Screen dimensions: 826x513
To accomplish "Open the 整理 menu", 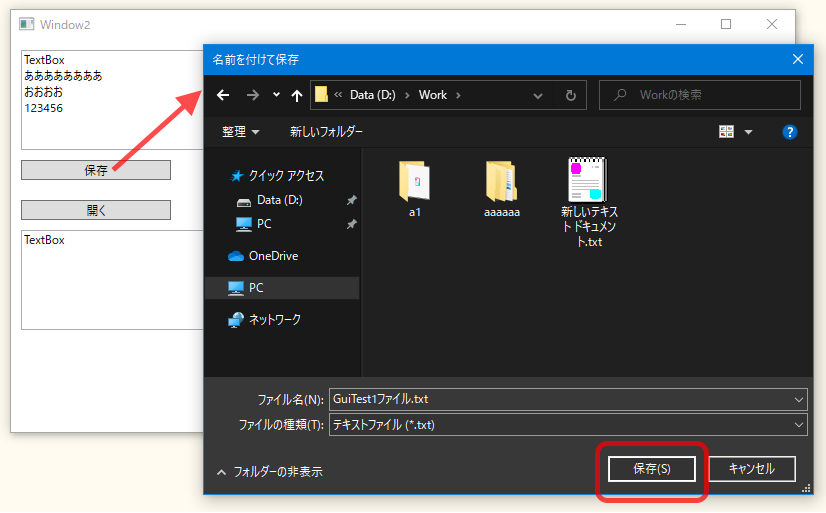I will click(240, 132).
